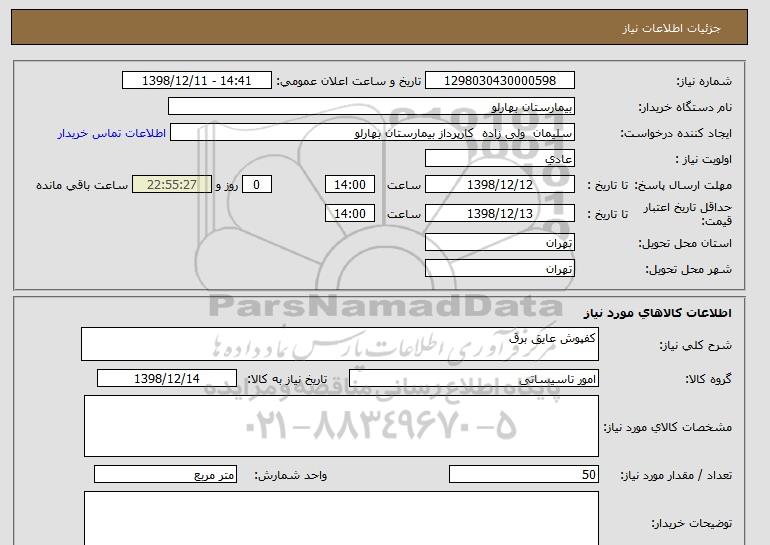
Task: Select the label مشخصات کالای مورد نیاز
Action: 667,427
